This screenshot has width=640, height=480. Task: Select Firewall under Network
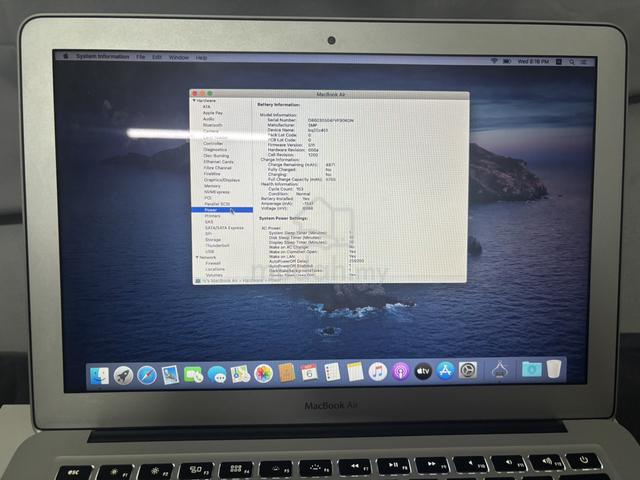click(x=213, y=263)
